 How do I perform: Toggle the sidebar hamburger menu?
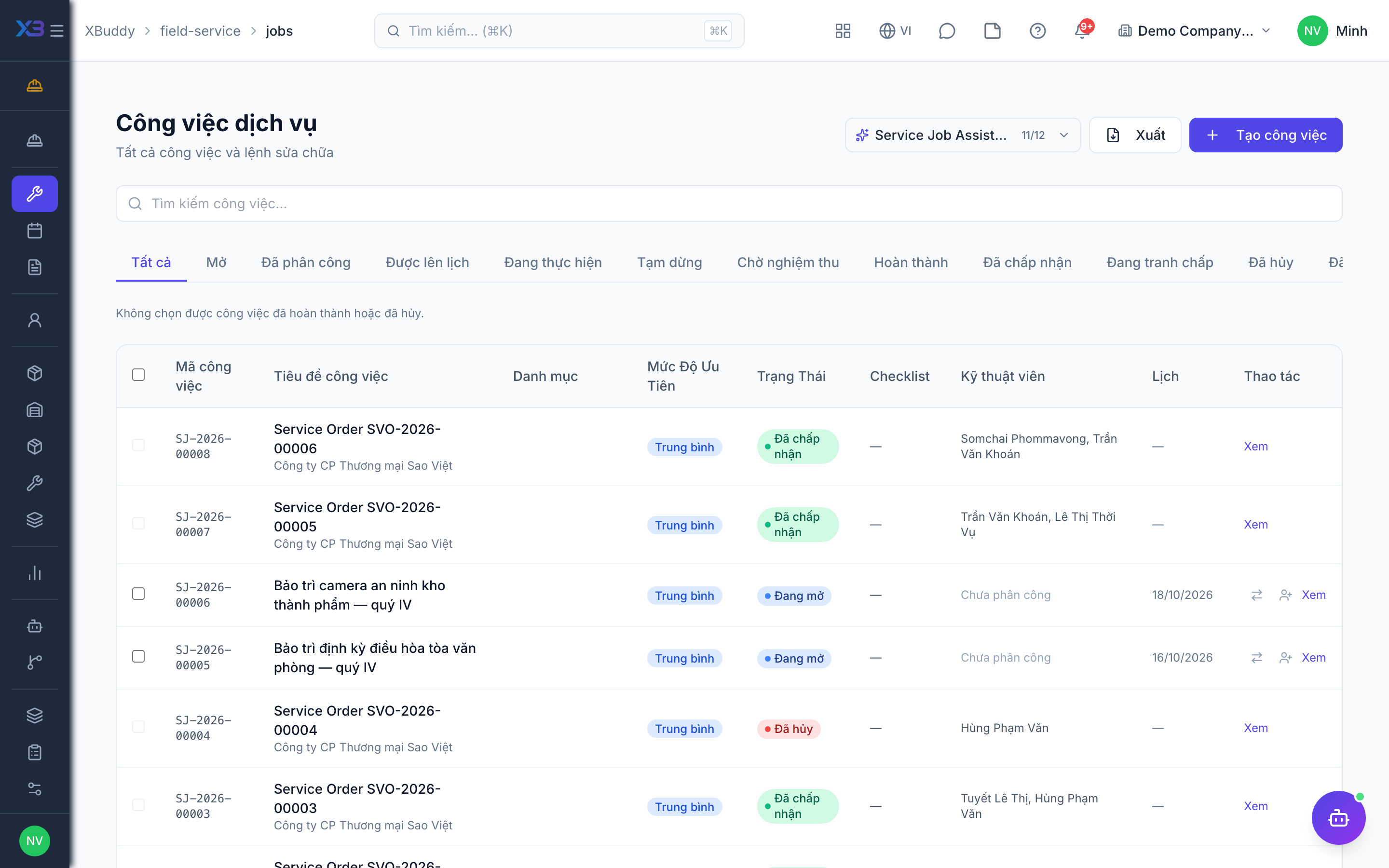(x=57, y=30)
